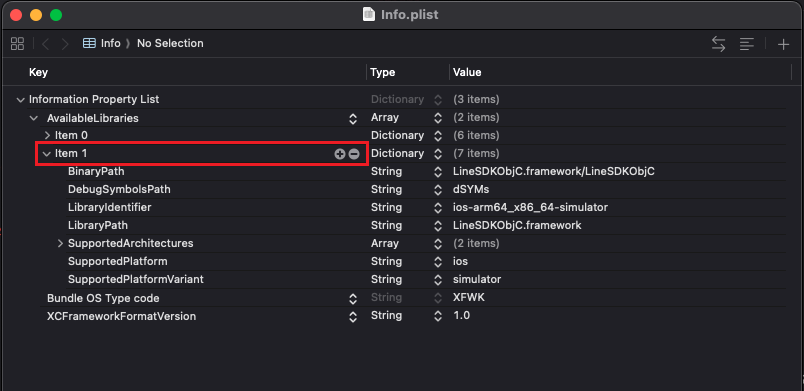
Task: Select the No Selection breadcrumb
Action: (170, 44)
